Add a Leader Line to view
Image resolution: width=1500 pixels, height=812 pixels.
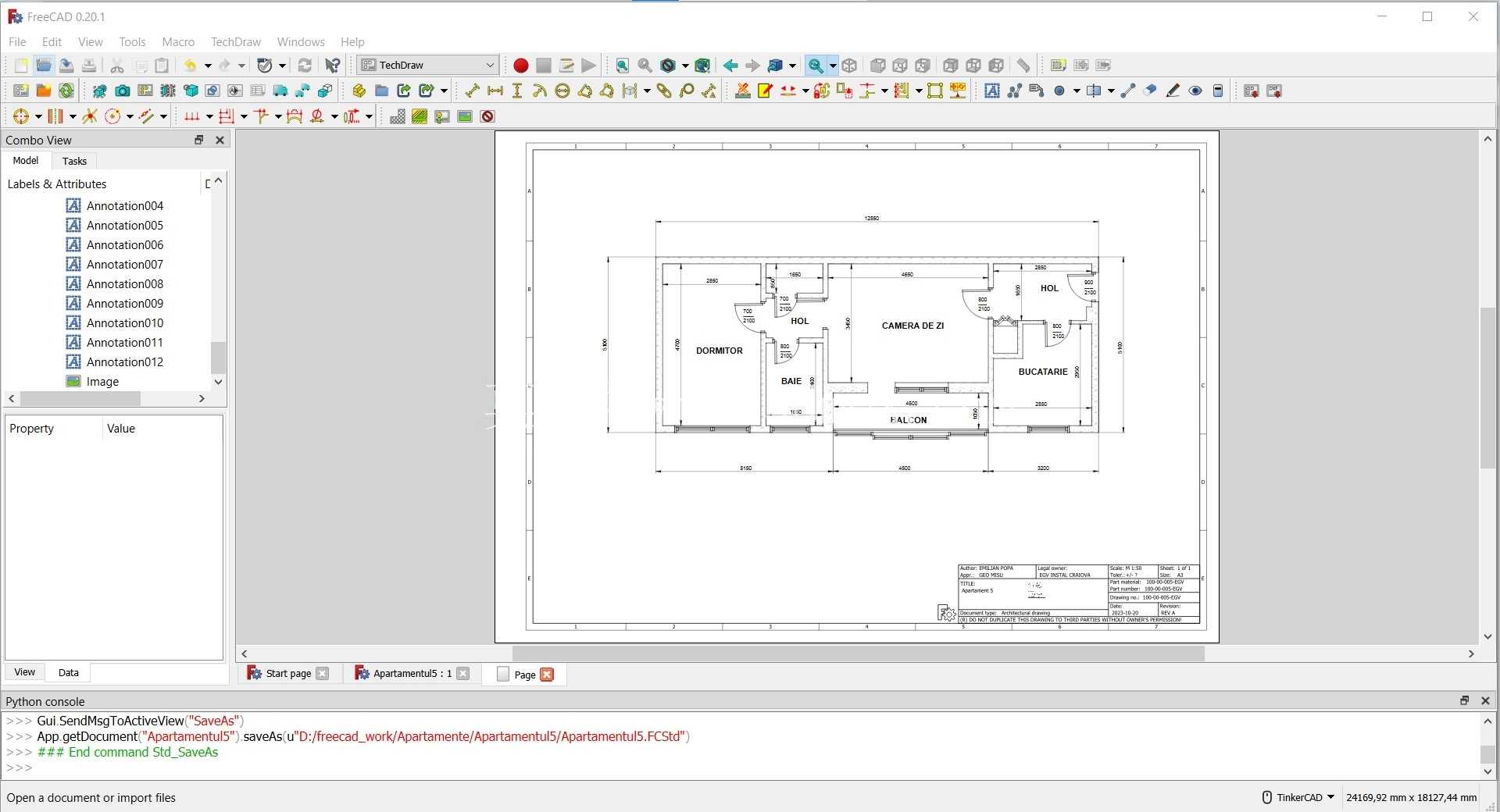(1014, 91)
